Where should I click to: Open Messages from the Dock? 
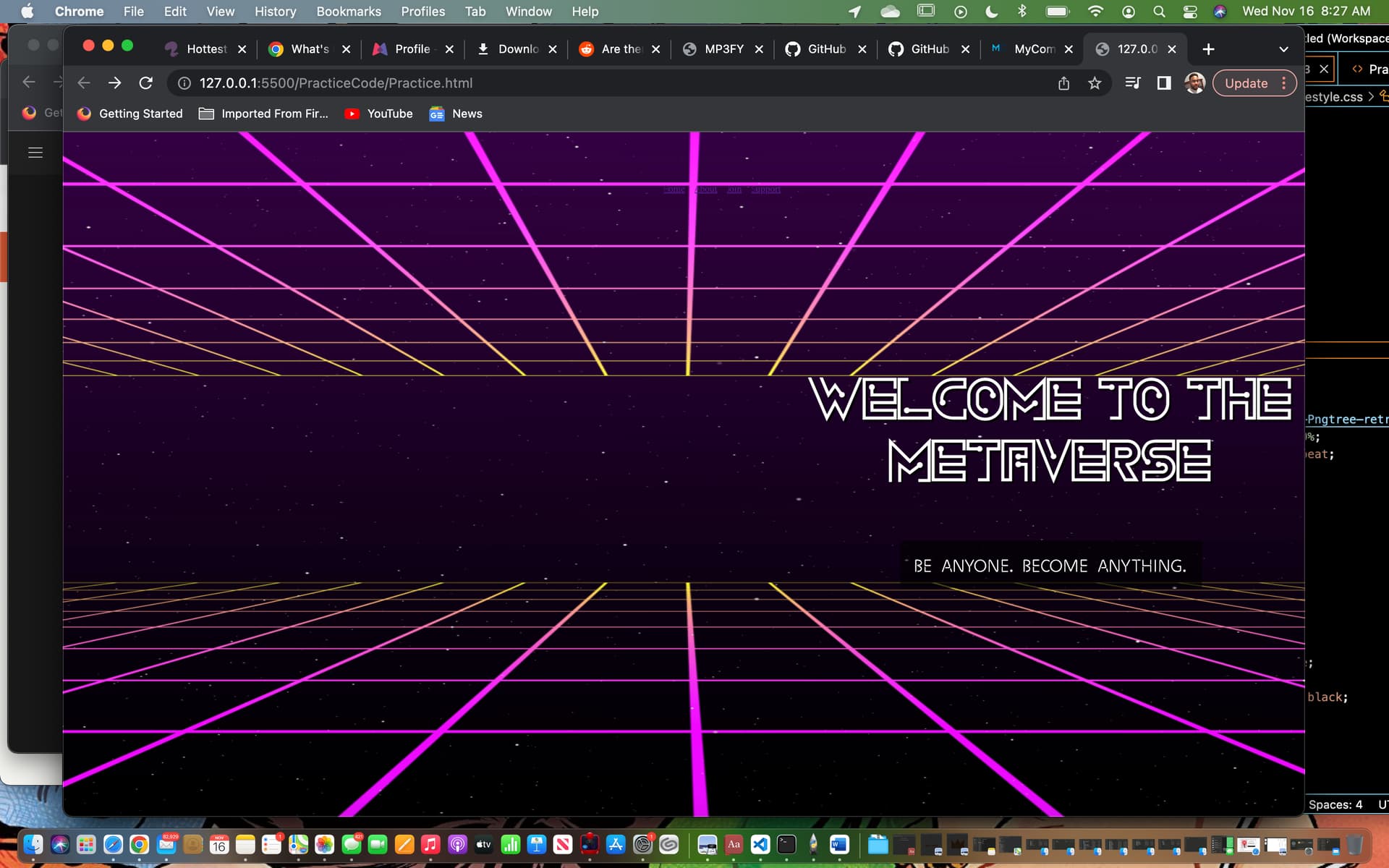pos(352,844)
